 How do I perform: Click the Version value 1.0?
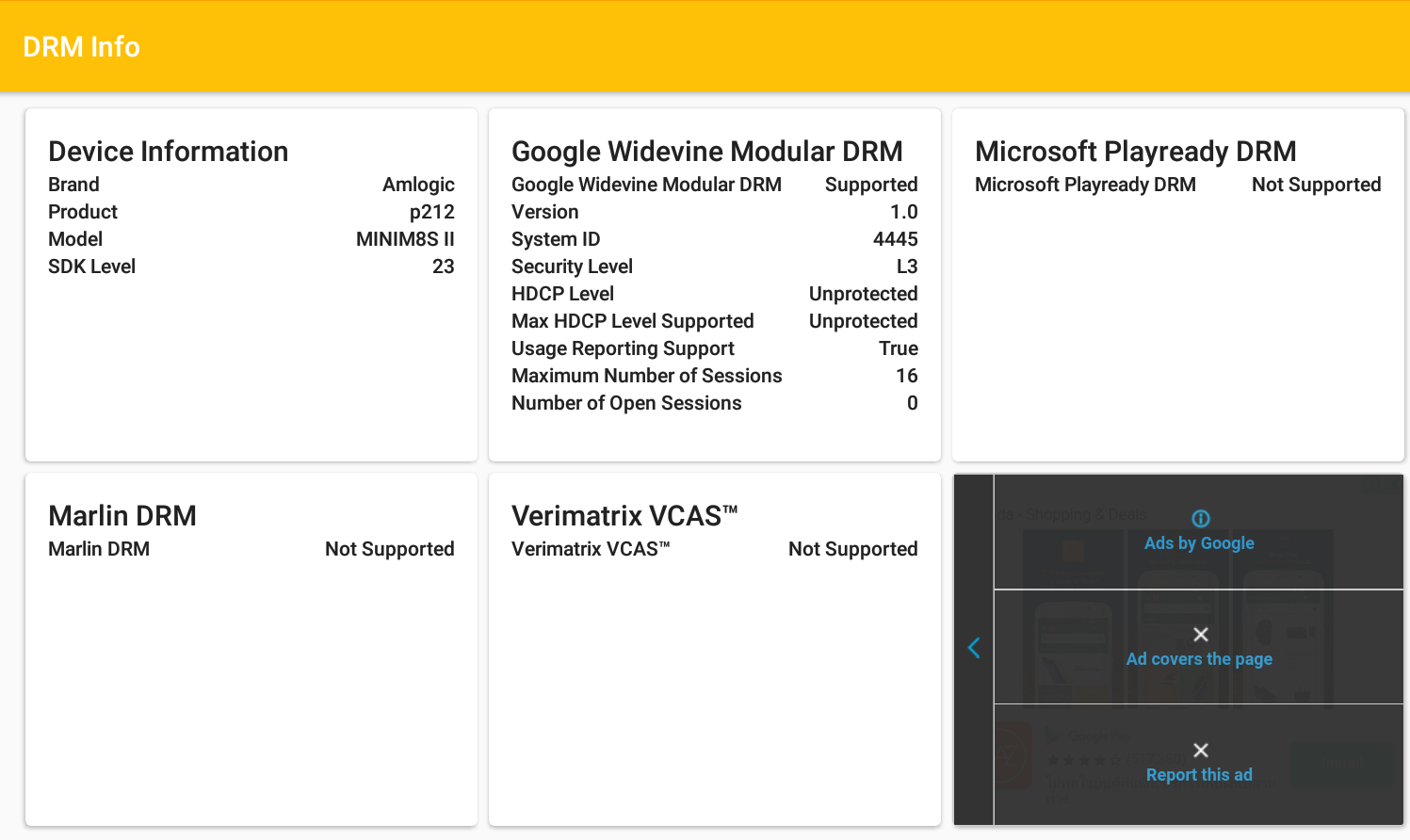[x=904, y=212]
